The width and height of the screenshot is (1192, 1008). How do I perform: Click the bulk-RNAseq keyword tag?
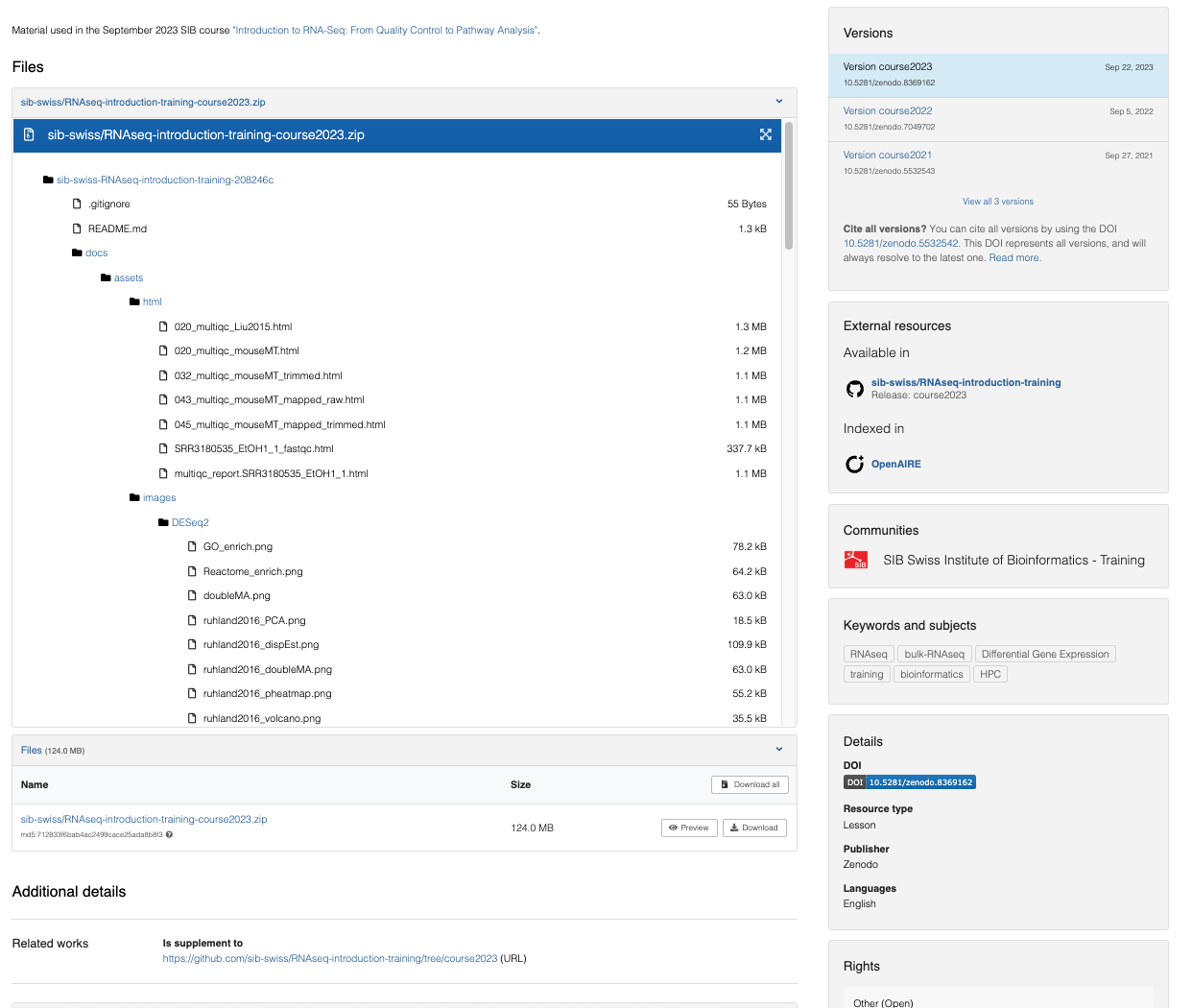click(934, 655)
